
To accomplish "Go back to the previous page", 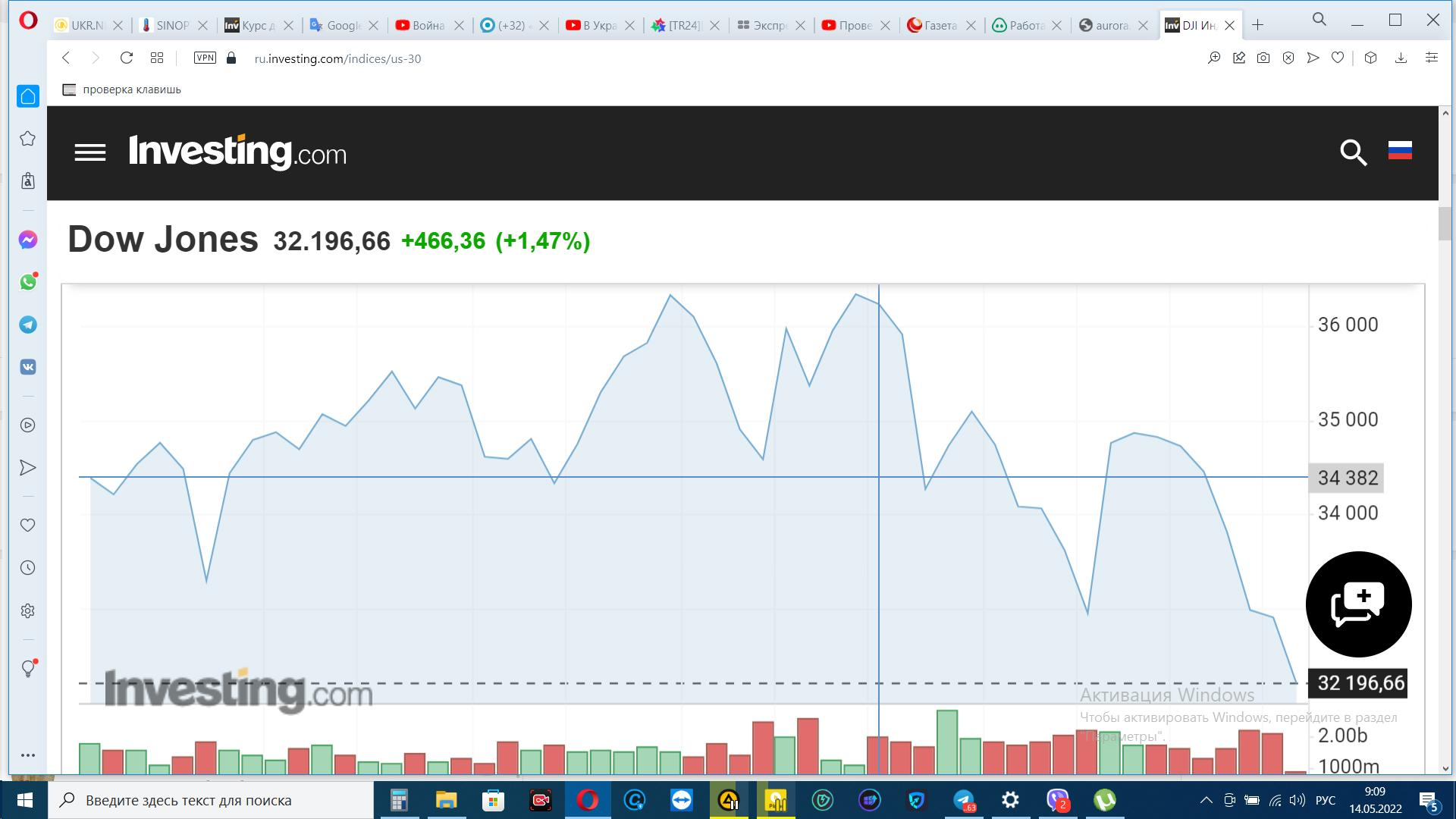I will click(x=66, y=58).
